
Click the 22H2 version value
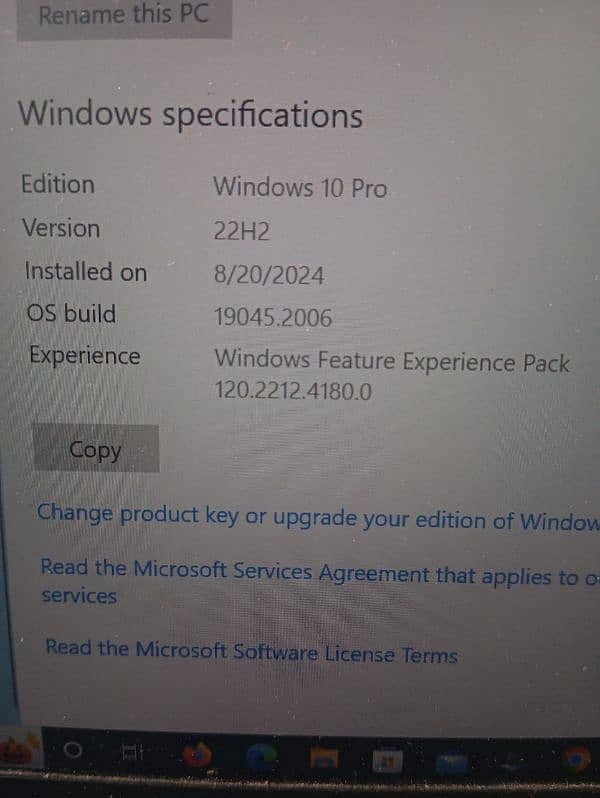pyautogui.click(x=242, y=232)
